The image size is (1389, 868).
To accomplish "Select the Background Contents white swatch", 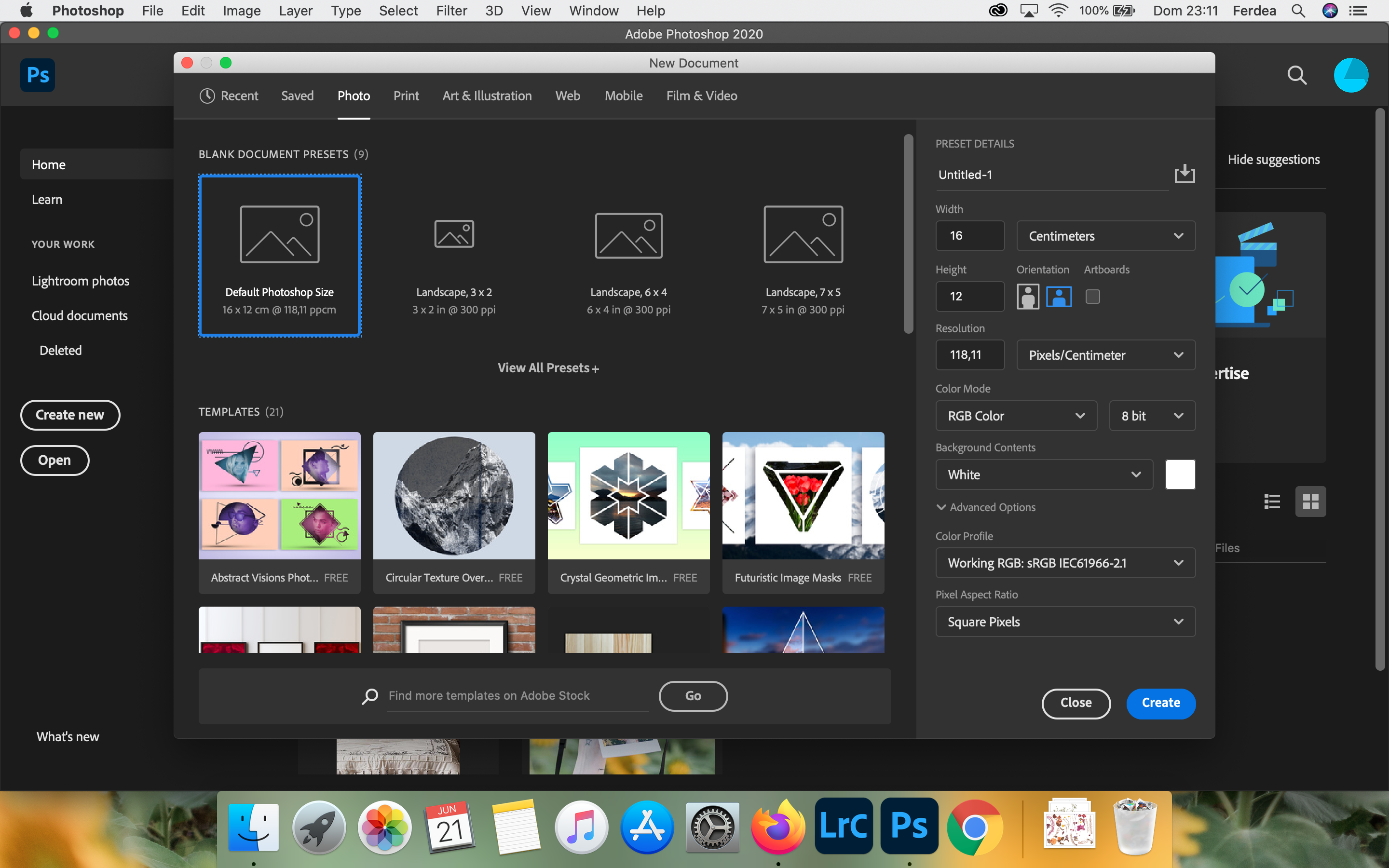I will pyautogui.click(x=1180, y=475).
